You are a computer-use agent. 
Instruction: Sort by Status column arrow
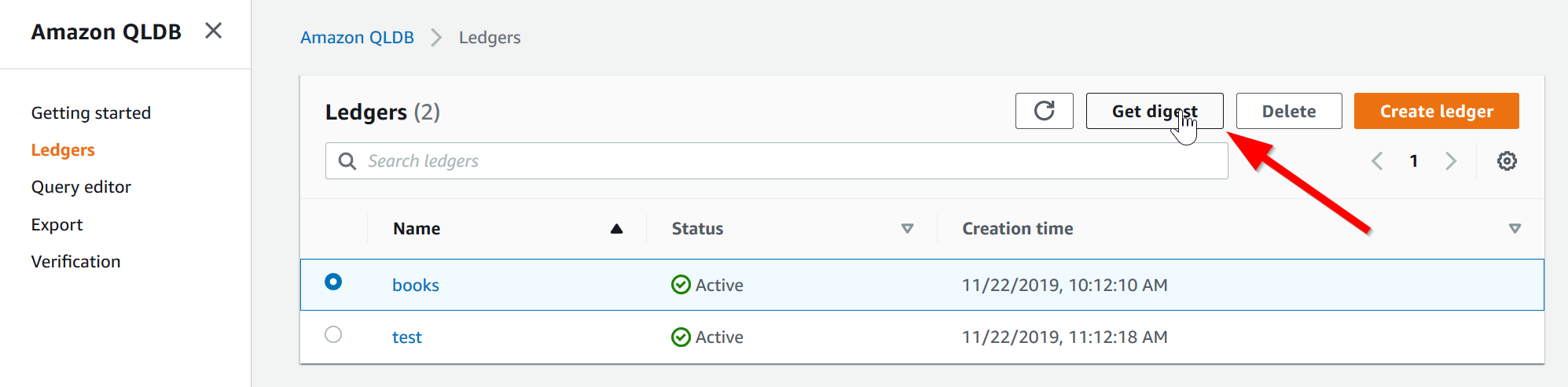[x=907, y=229]
